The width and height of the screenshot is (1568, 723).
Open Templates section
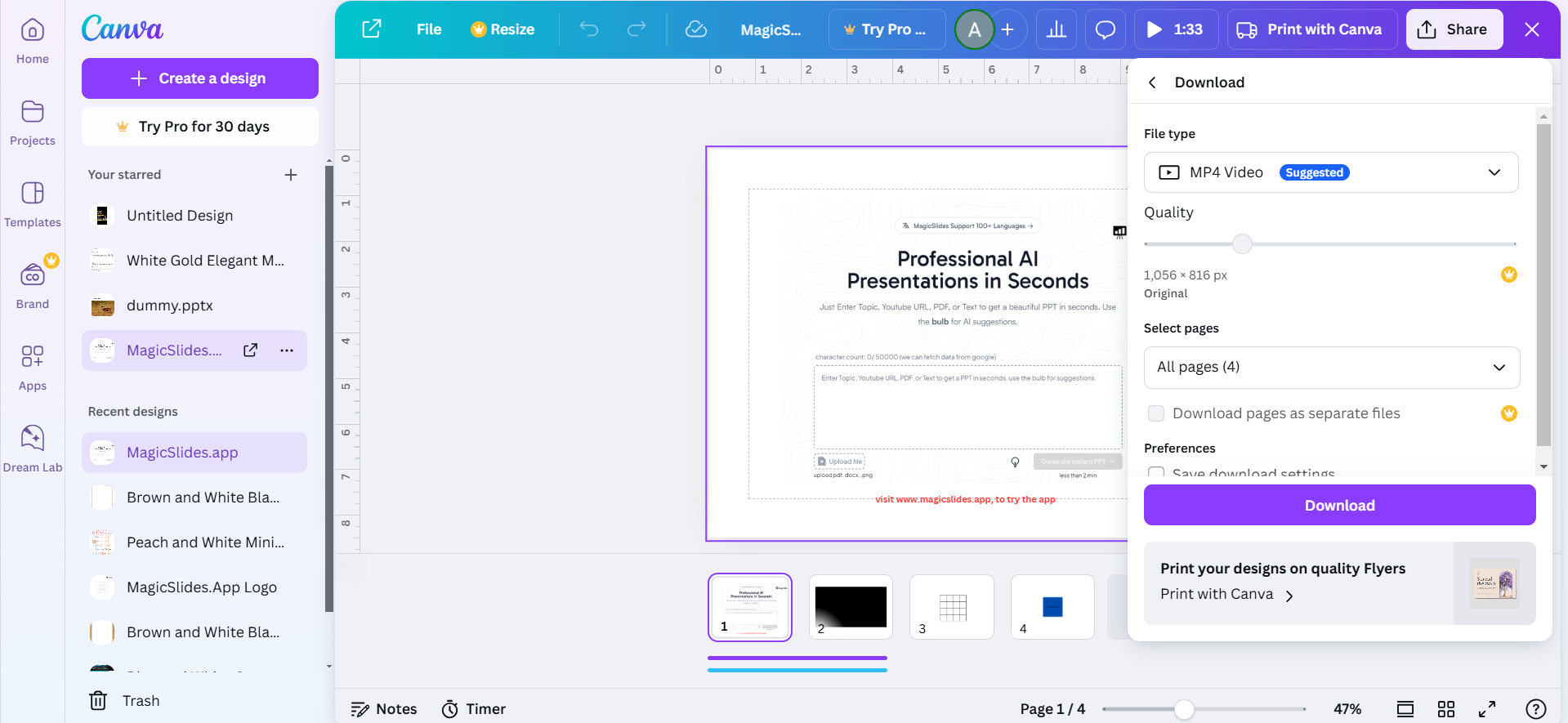pyautogui.click(x=33, y=205)
